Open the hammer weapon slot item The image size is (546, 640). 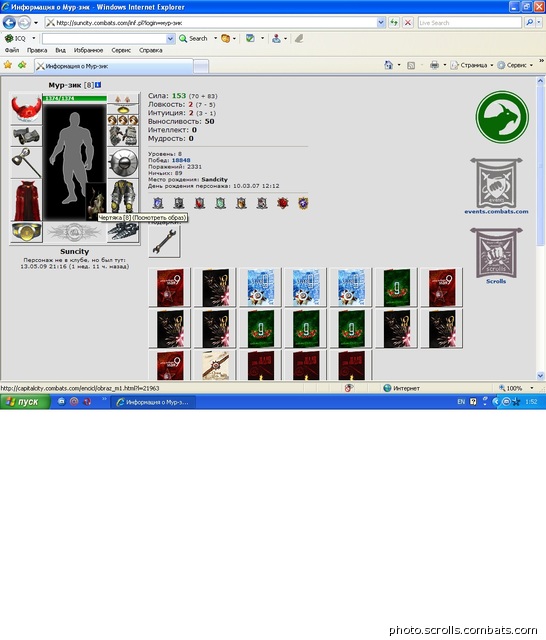point(26,163)
